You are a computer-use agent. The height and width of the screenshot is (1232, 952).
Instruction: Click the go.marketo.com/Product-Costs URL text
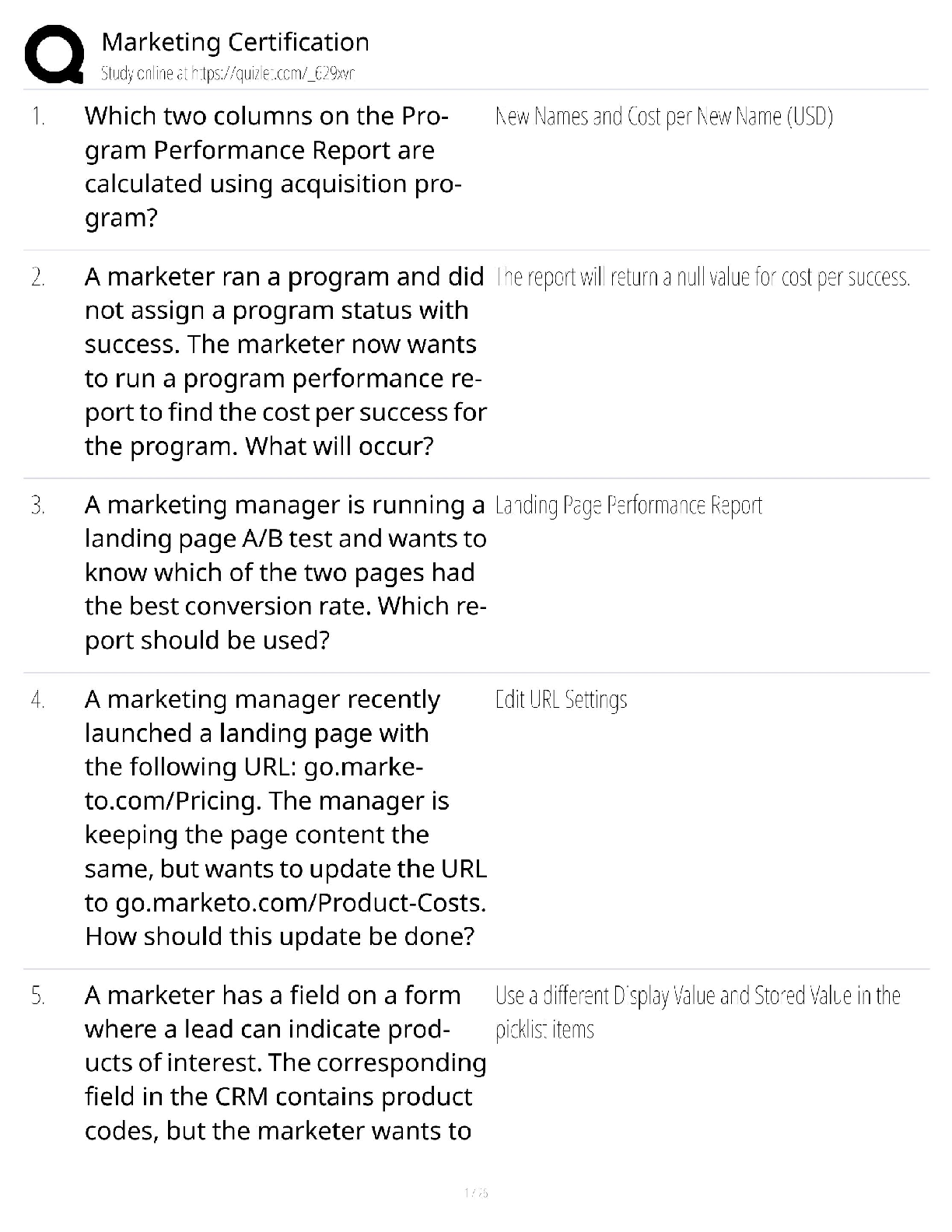[x=300, y=903]
